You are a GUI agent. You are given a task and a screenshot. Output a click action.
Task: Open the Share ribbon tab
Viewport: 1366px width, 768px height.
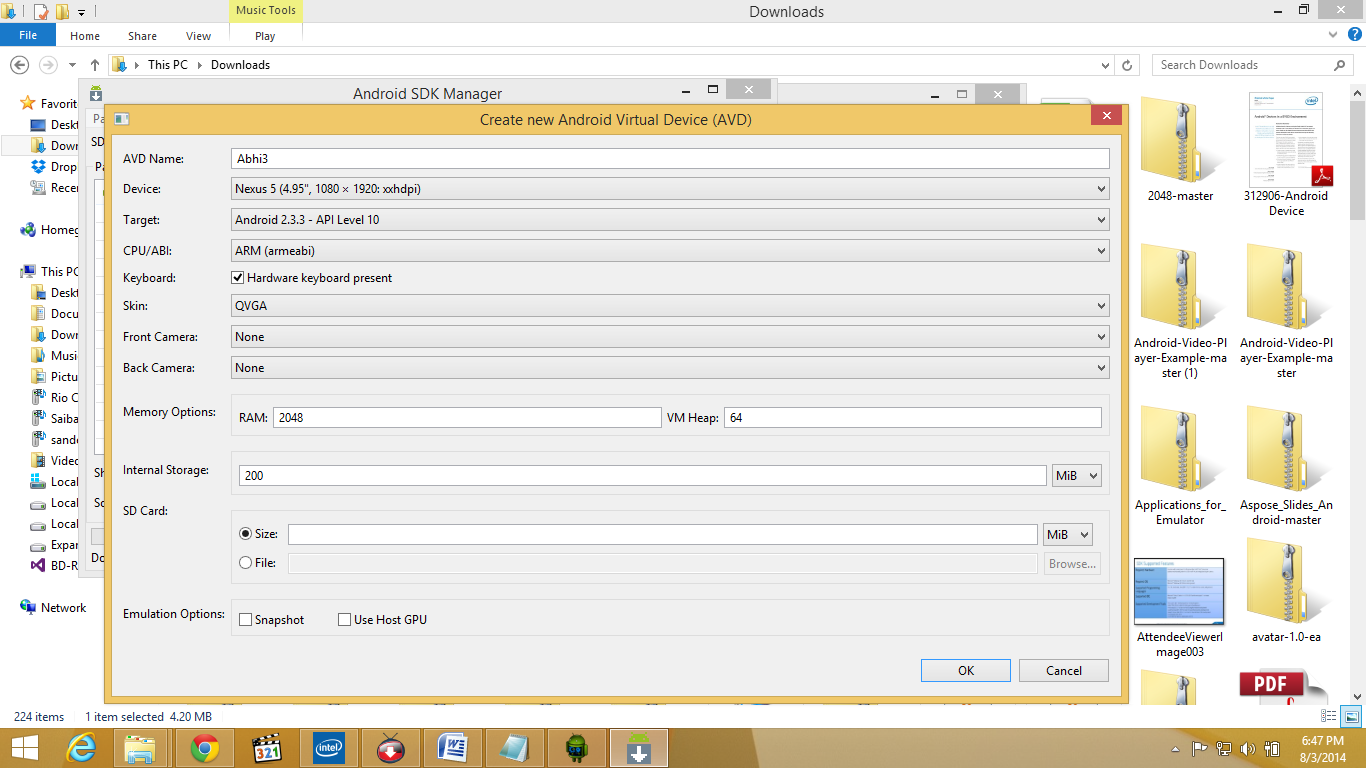coord(142,36)
